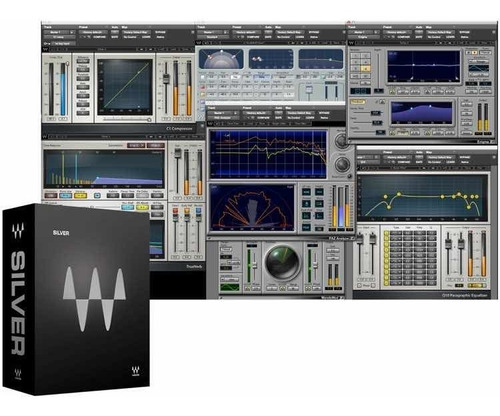Toggle BYPASS in the Enigma plugin window

tap(464, 32)
